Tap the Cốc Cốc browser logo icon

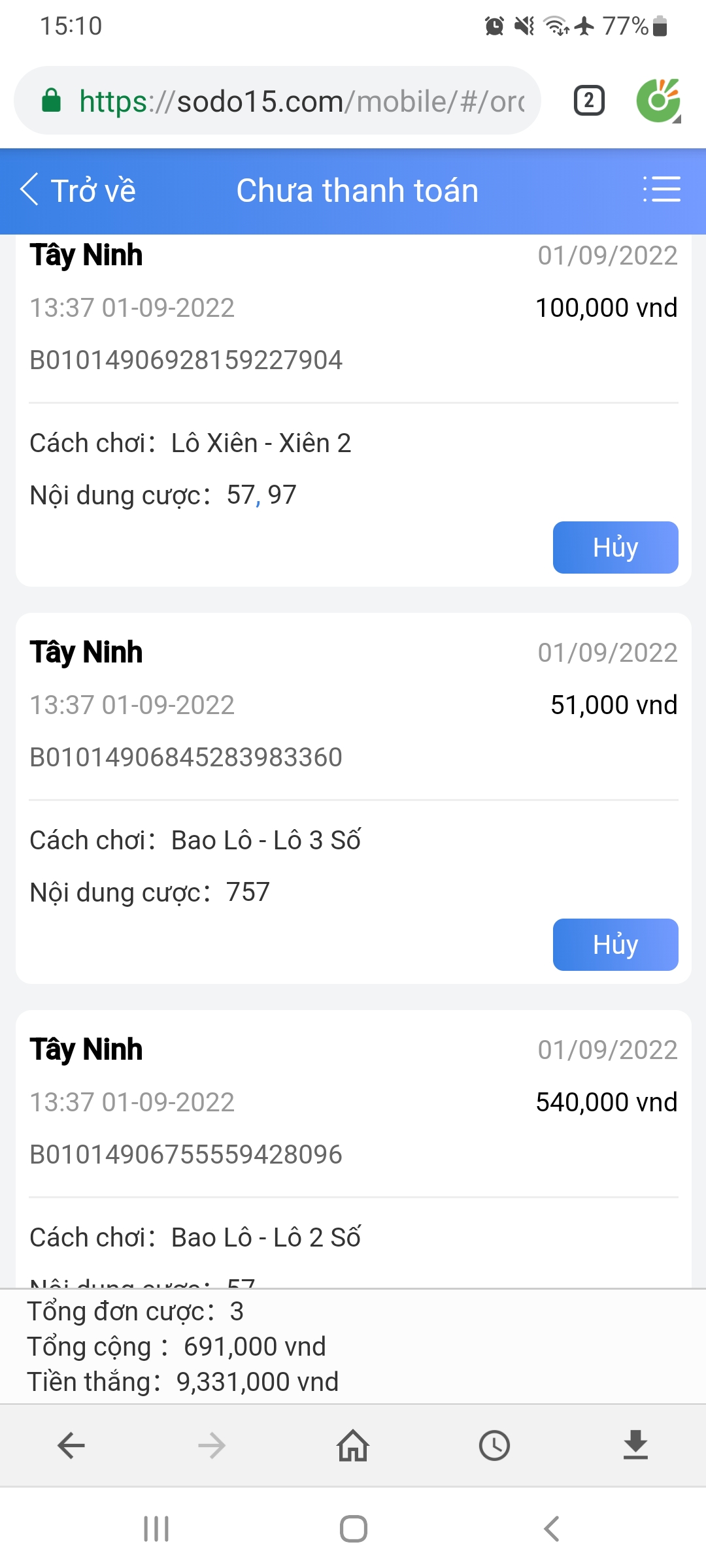[x=658, y=101]
